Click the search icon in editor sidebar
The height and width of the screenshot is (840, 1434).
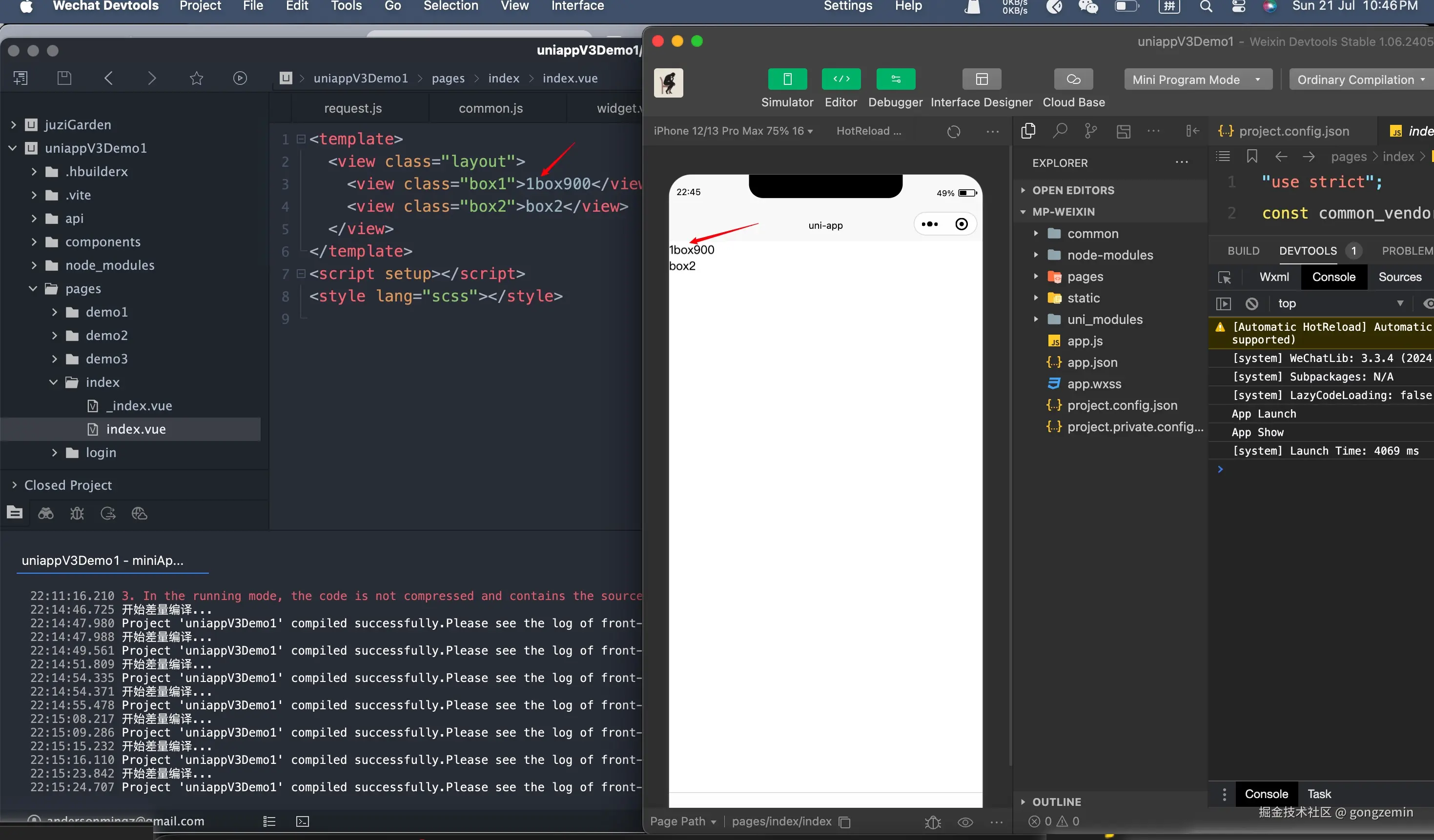coord(1060,131)
